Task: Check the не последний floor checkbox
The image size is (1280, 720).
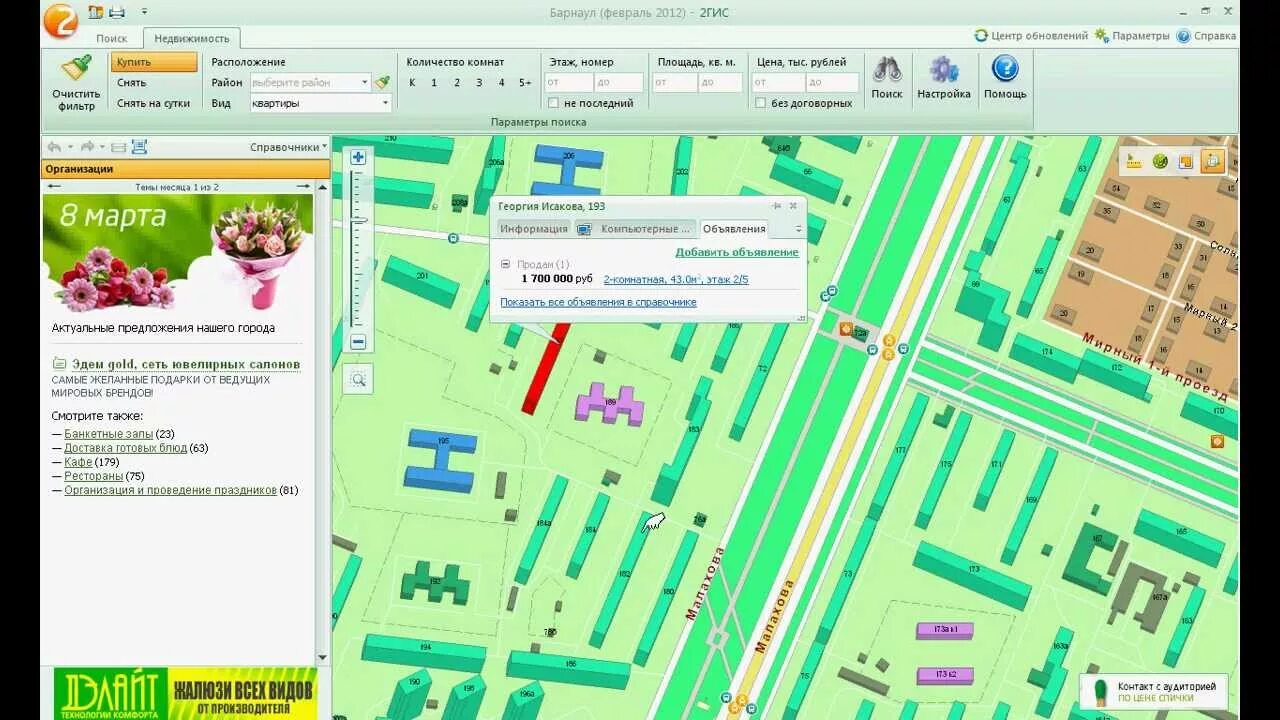Action: [553, 103]
